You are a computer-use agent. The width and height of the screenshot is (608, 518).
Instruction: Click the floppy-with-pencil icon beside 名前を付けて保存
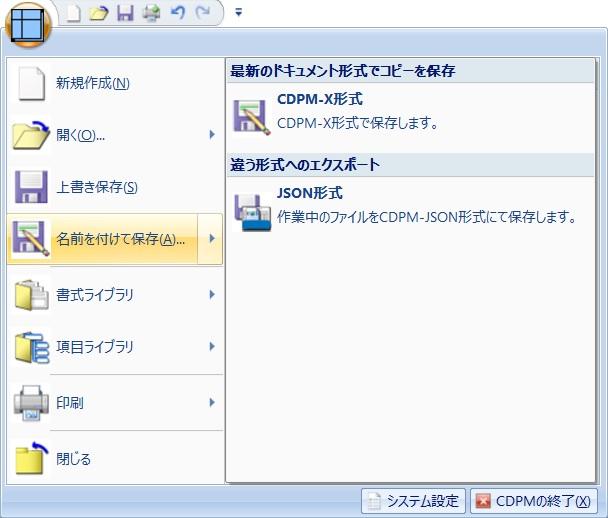(31, 238)
